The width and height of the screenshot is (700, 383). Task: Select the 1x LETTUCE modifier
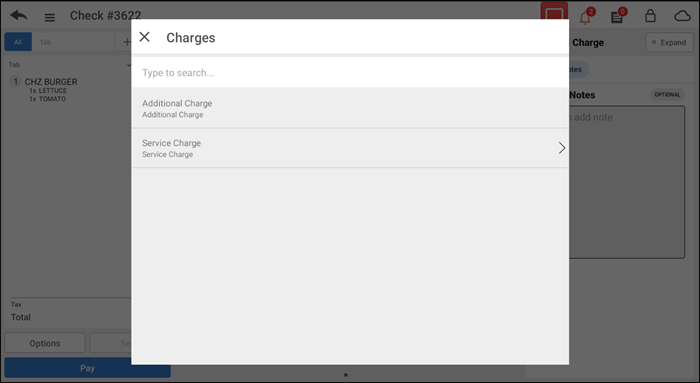48,91
